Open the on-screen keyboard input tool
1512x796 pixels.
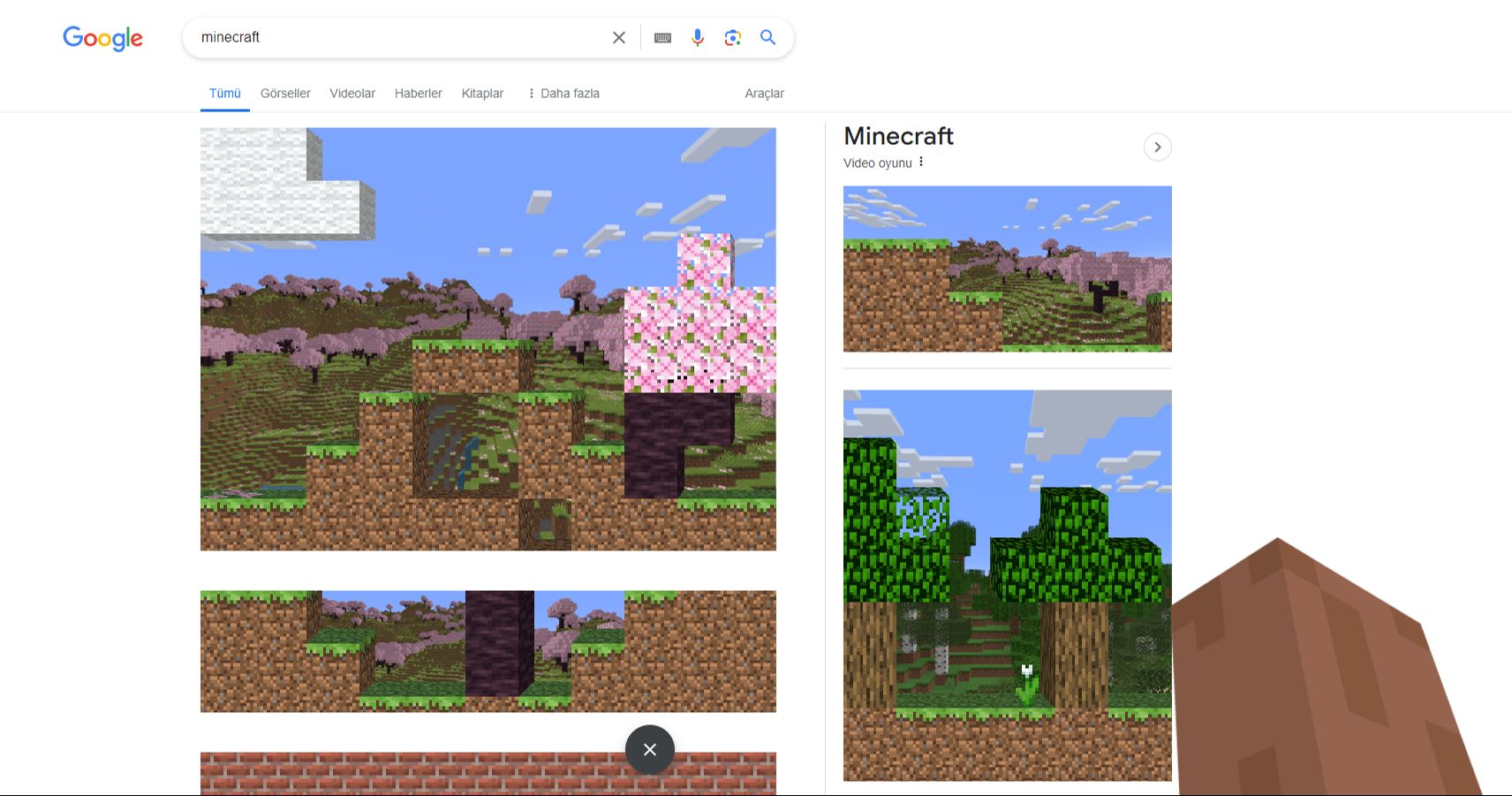click(x=662, y=37)
